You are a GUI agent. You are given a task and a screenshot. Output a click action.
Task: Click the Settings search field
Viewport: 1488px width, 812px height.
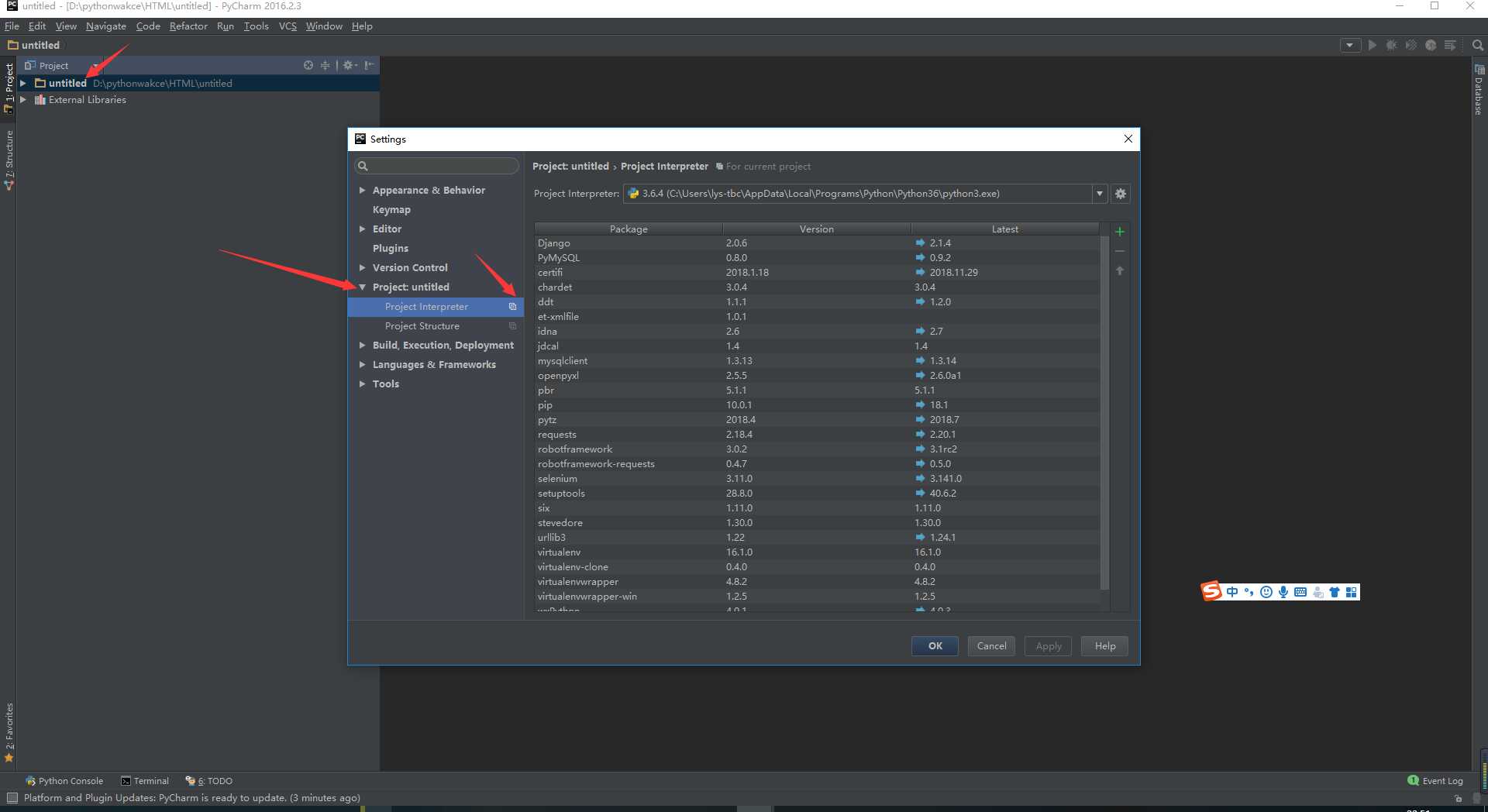pyautogui.click(x=436, y=166)
